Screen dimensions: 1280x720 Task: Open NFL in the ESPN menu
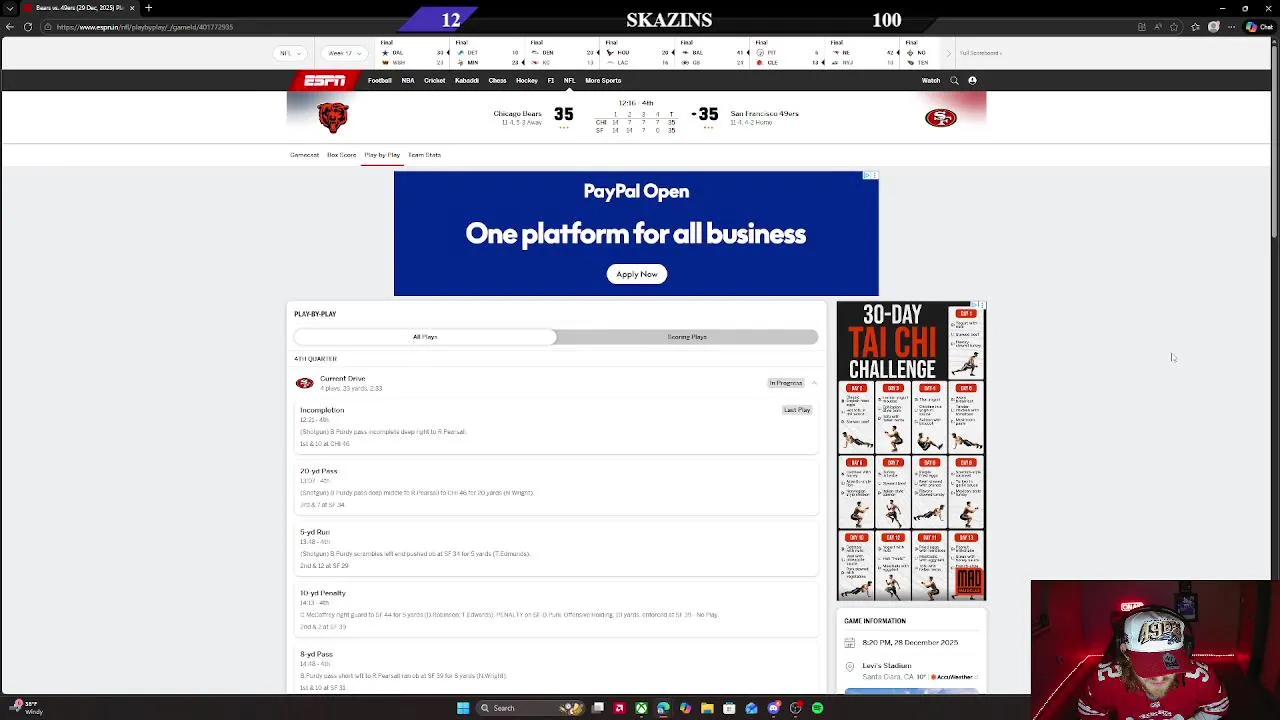tap(569, 80)
